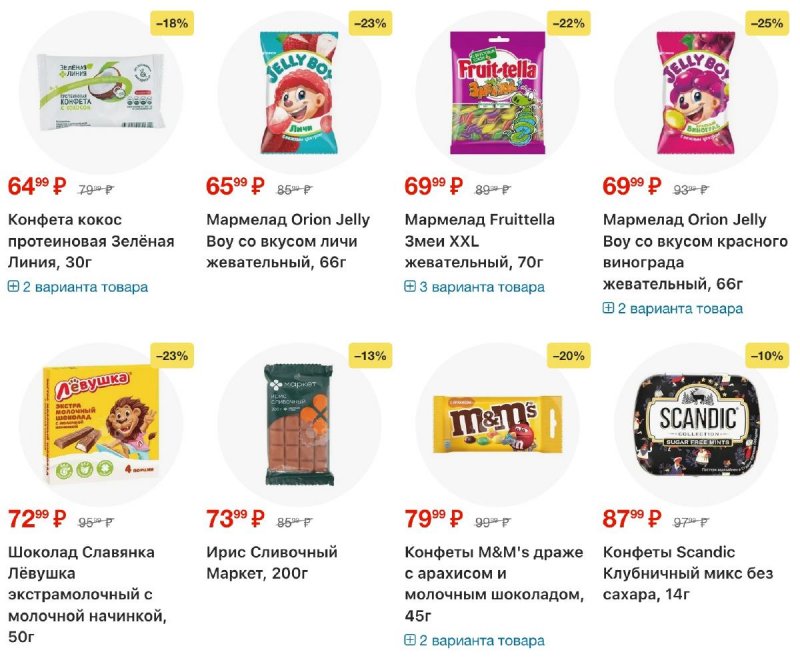Open the Fruittella Змеи XXL package image

pos(498,93)
